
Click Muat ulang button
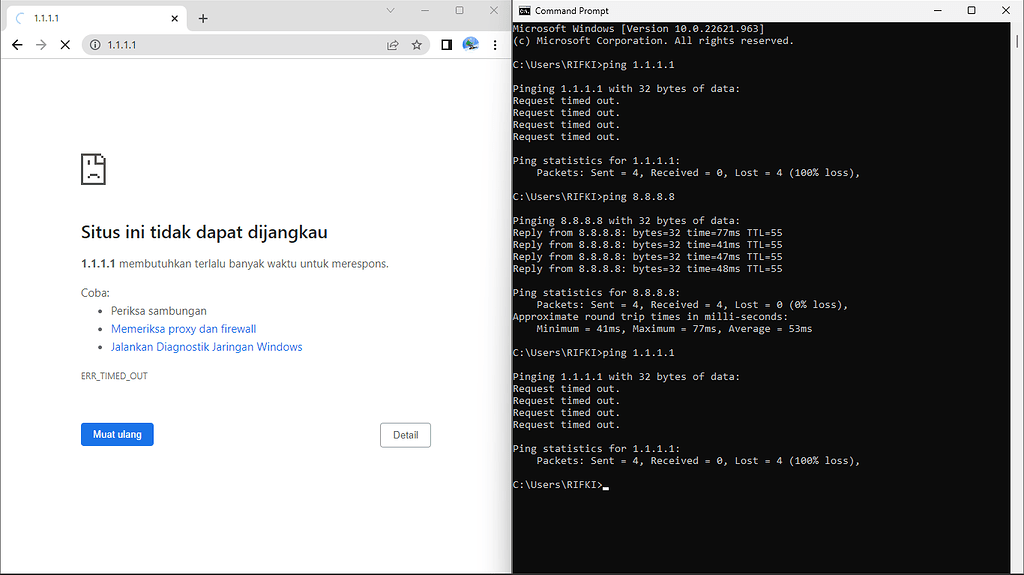point(117,435)
